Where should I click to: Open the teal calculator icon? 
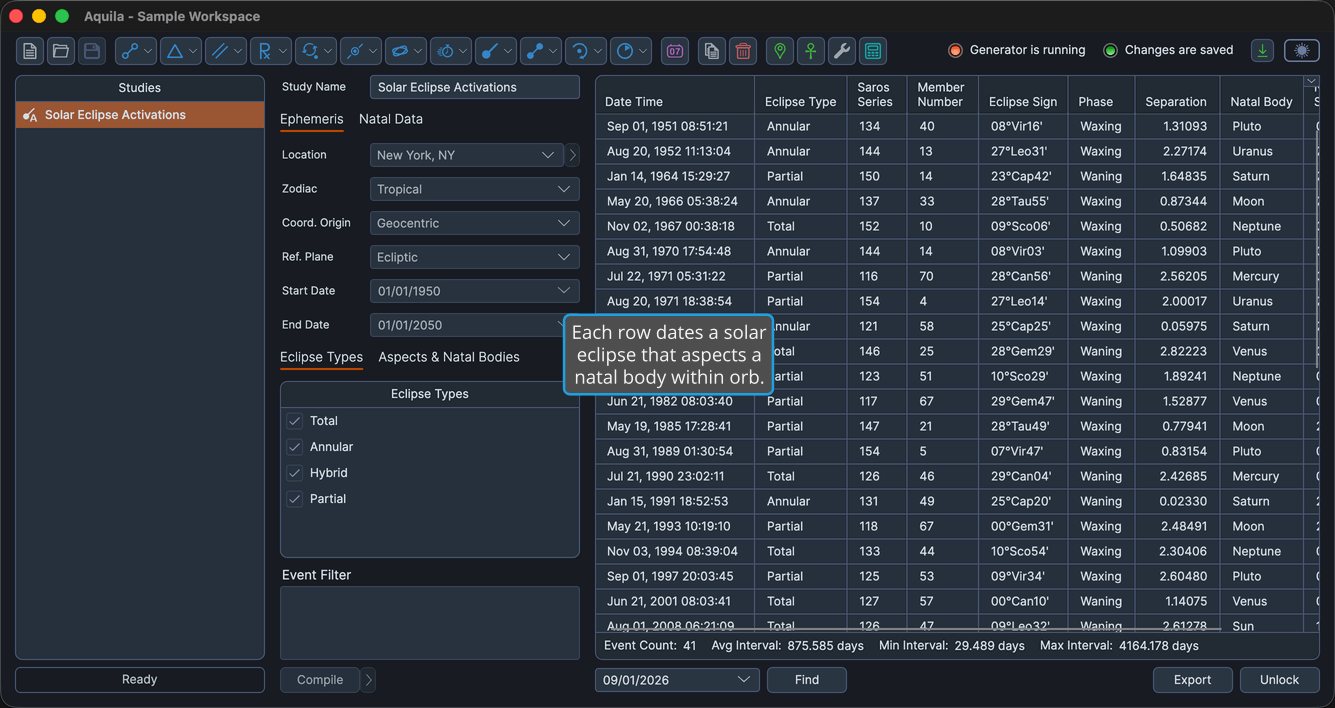tap(873, 51)
